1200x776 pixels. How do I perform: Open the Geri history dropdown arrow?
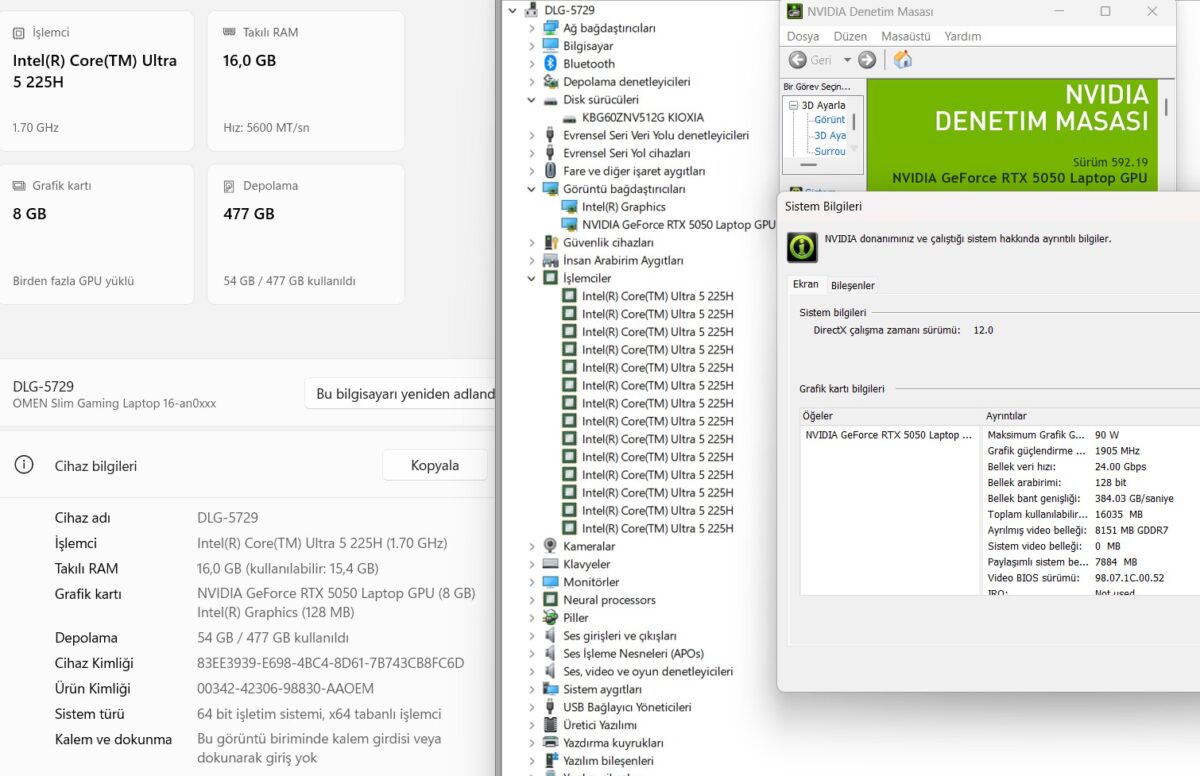tap(847, 60)
